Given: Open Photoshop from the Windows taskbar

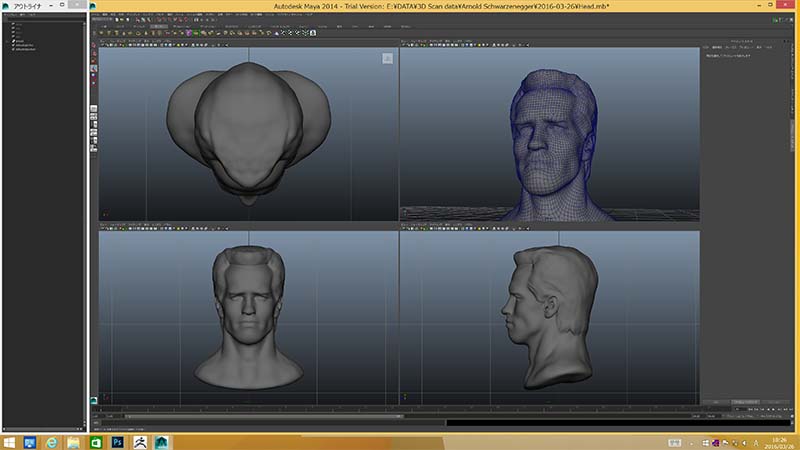Looking at the screenshot, I should [116, 441].
